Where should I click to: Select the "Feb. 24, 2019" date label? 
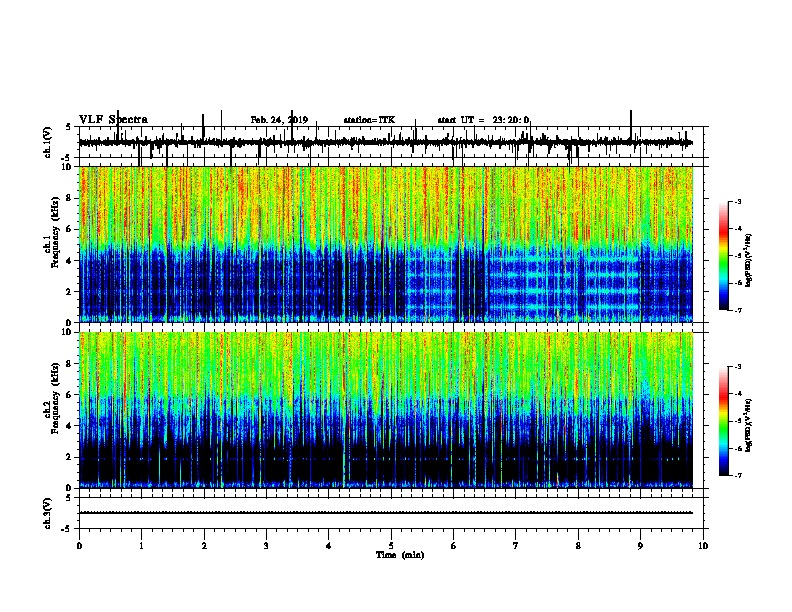[279, 120]
